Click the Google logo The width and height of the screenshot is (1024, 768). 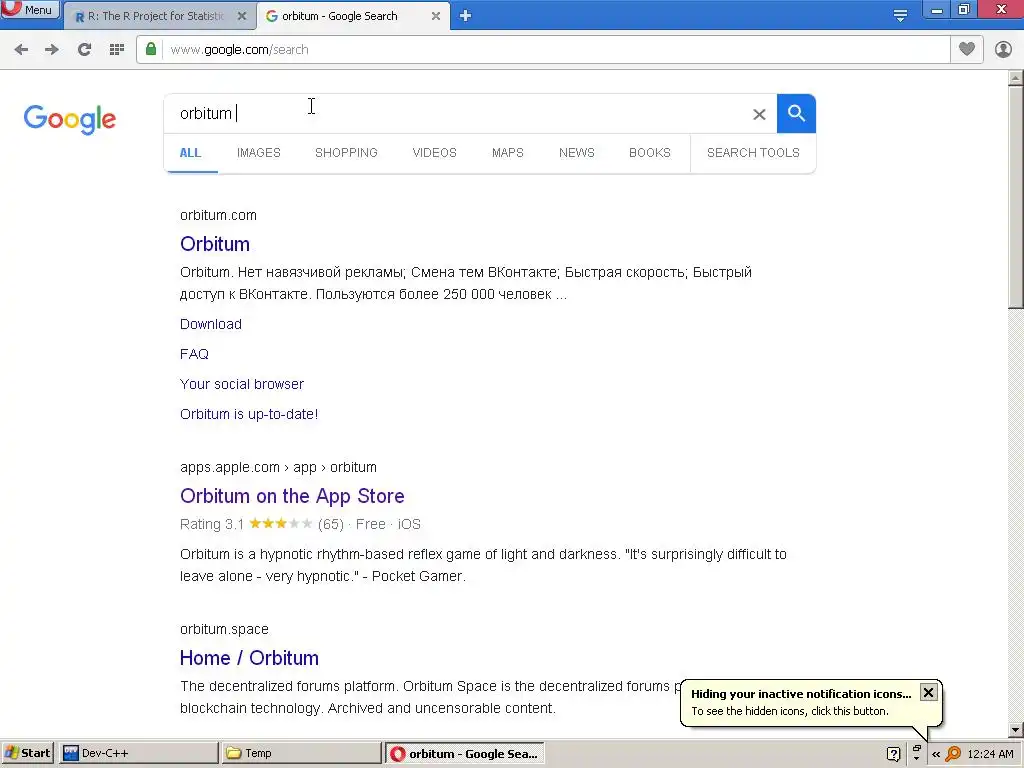(70, 120)
